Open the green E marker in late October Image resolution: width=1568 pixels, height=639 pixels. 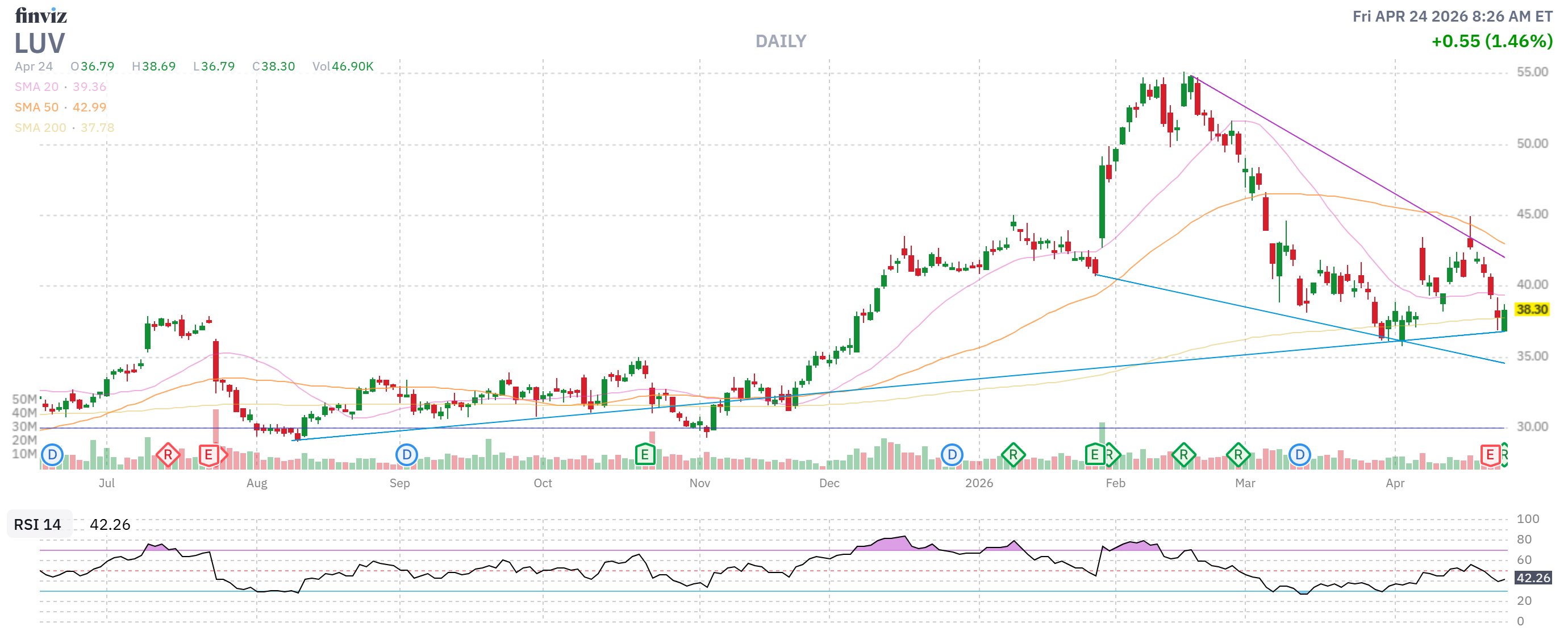click(645, 454)
